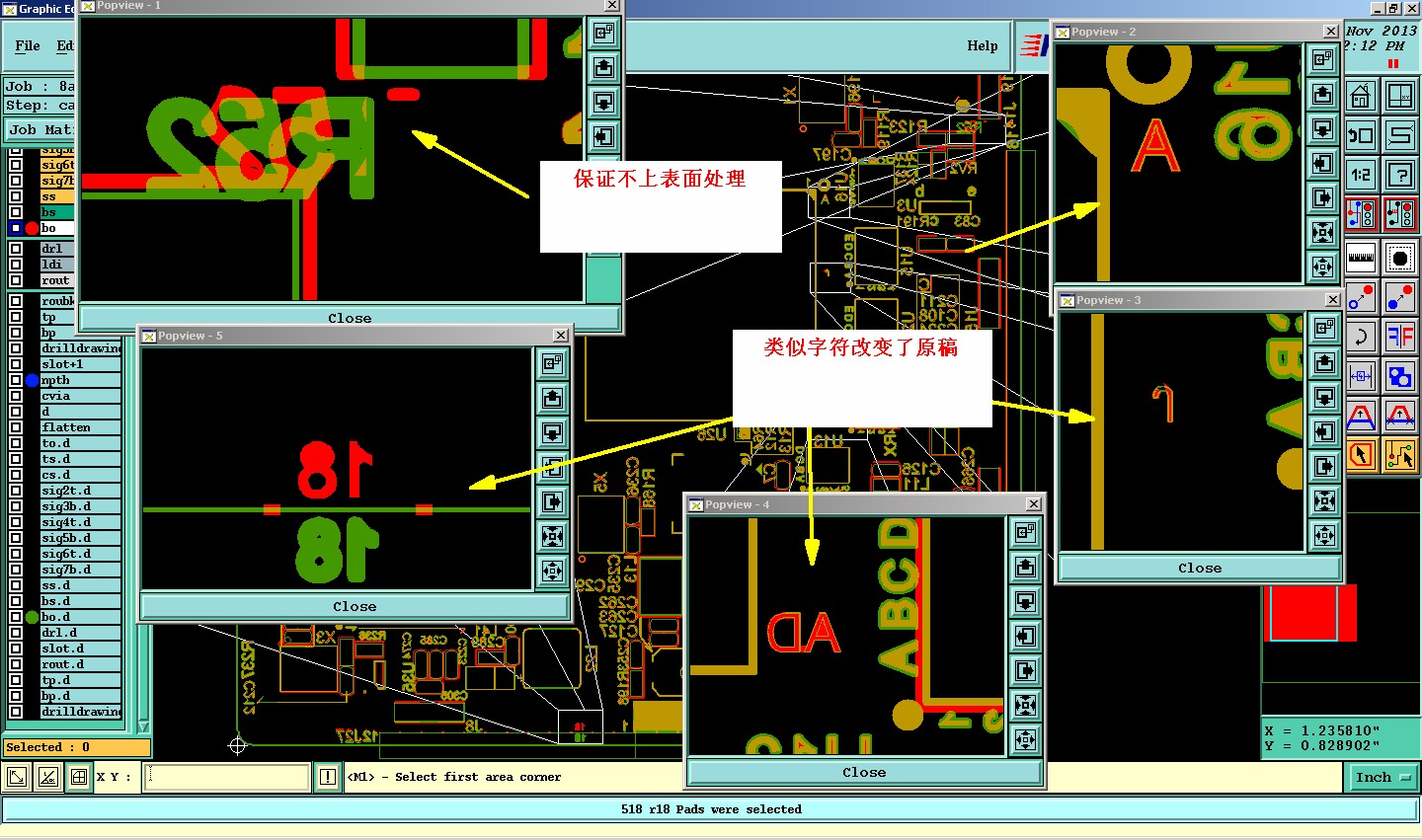Pan up in Popview 1
This screenshot has width=1422, height=840.
pyautogui.click(x=604, y=68)
